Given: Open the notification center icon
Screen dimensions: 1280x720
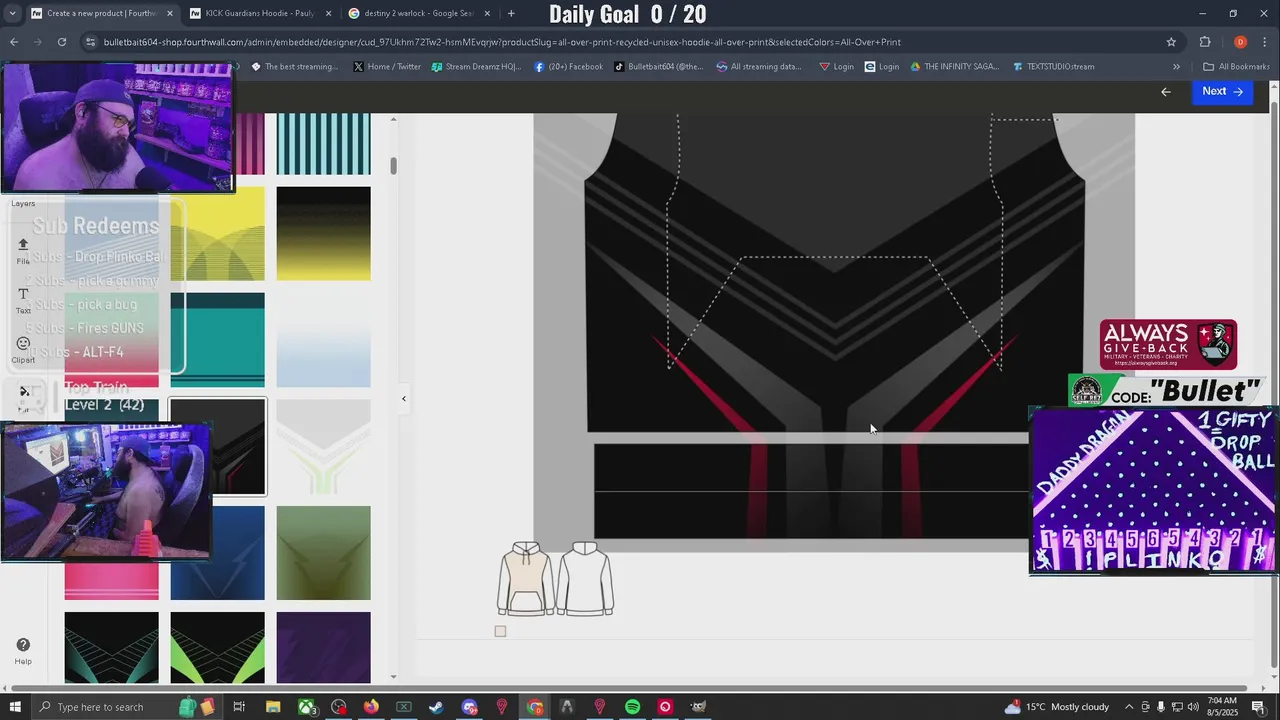Looking at the screenshot, I should [x=1258, y=707].
